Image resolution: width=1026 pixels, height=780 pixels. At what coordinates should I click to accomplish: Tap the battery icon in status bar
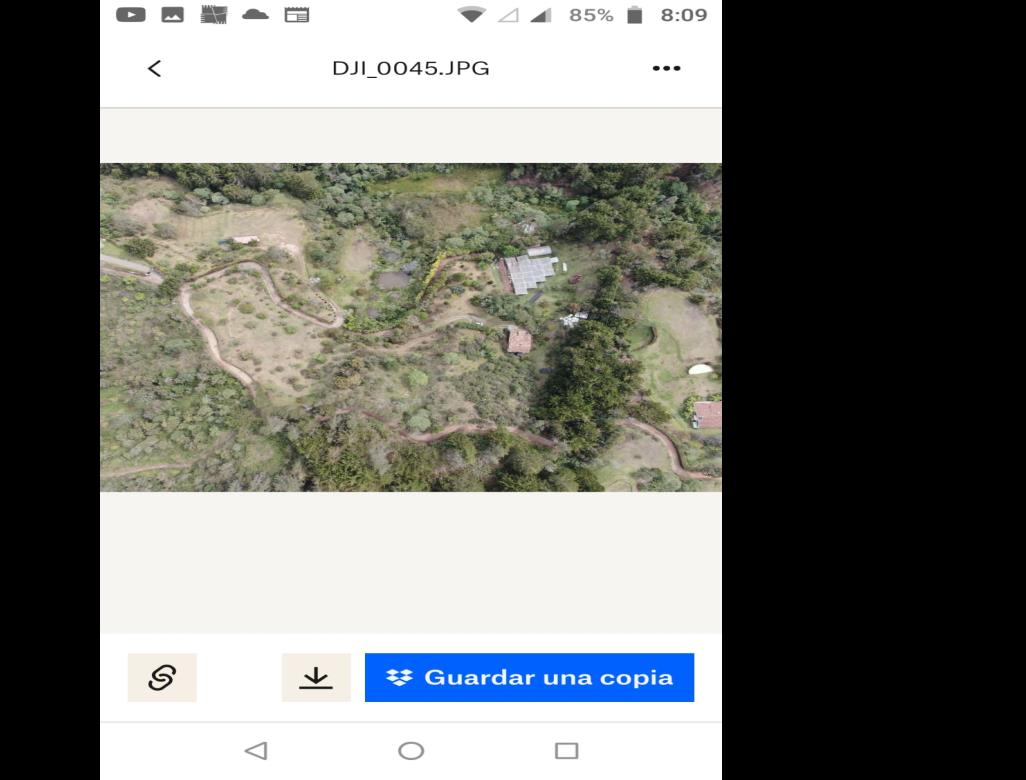tap(633, 15)
